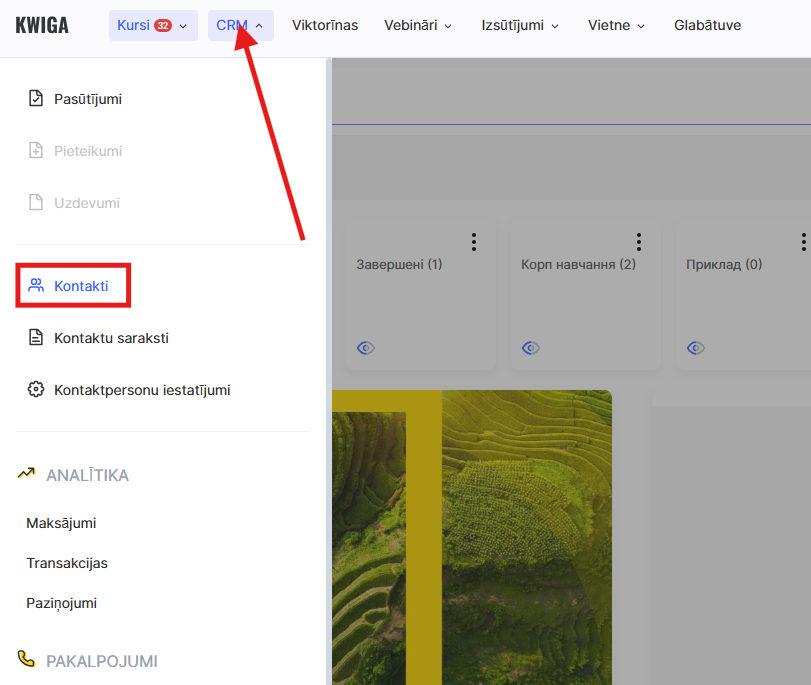Go to Transakcijas page

[x=67, y=563]
